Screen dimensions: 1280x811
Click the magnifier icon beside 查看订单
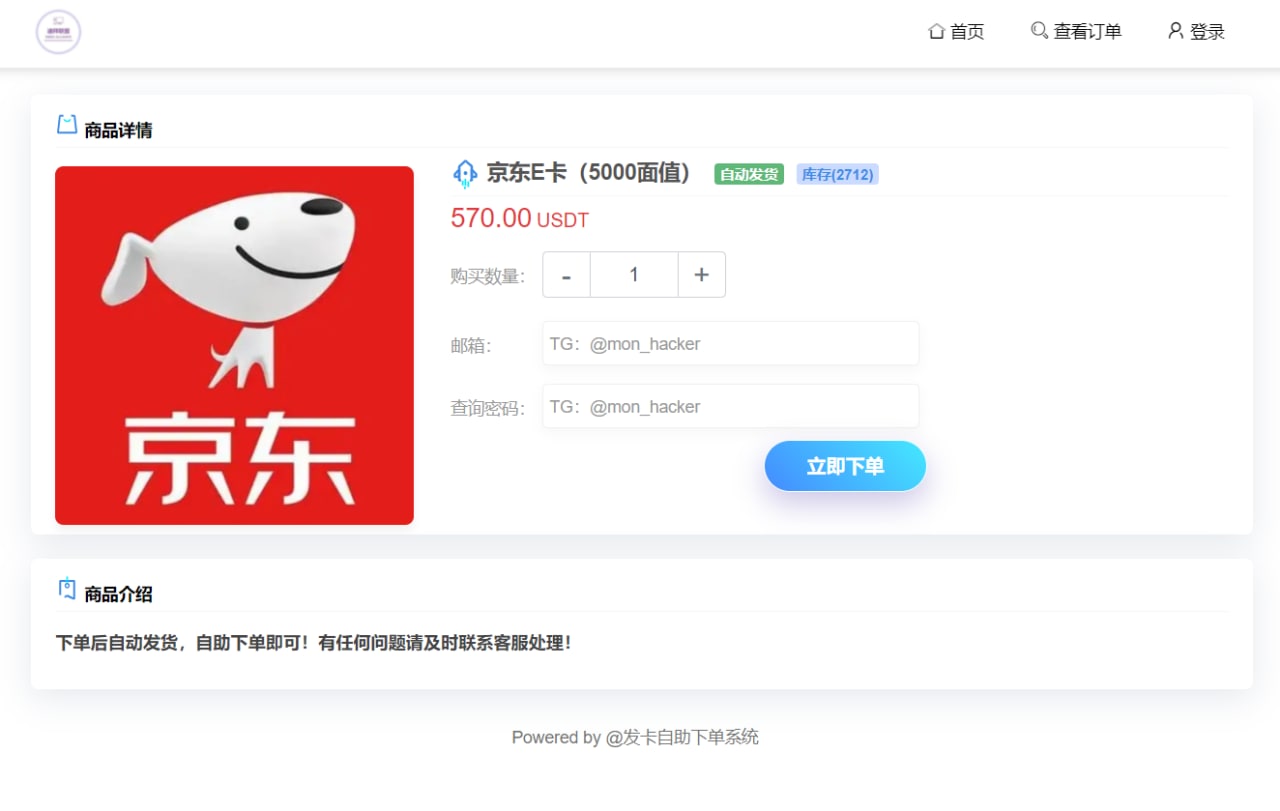click(x=1038, y=31)
